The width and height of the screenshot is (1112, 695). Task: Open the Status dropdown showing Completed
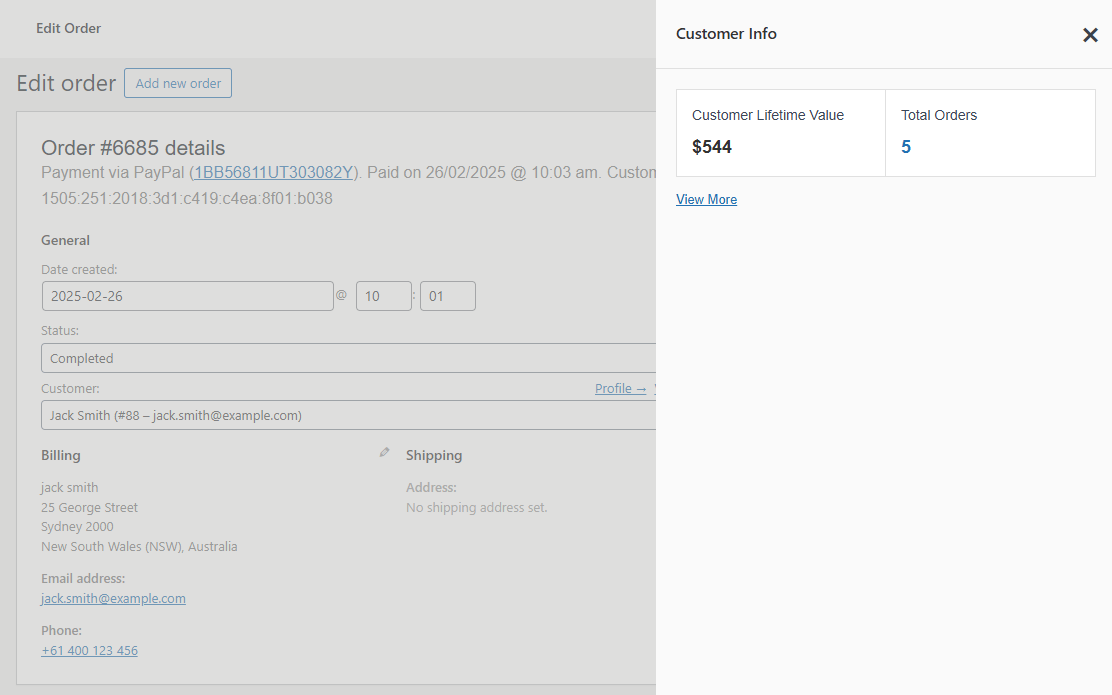(x=348, y=358)
